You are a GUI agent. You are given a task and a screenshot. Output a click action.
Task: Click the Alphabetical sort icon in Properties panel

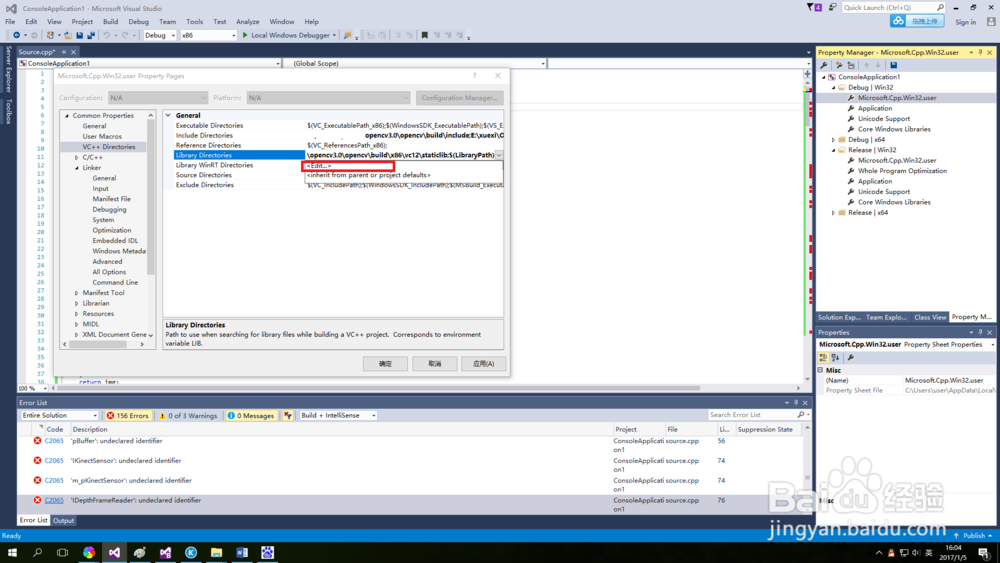[835, 358]
